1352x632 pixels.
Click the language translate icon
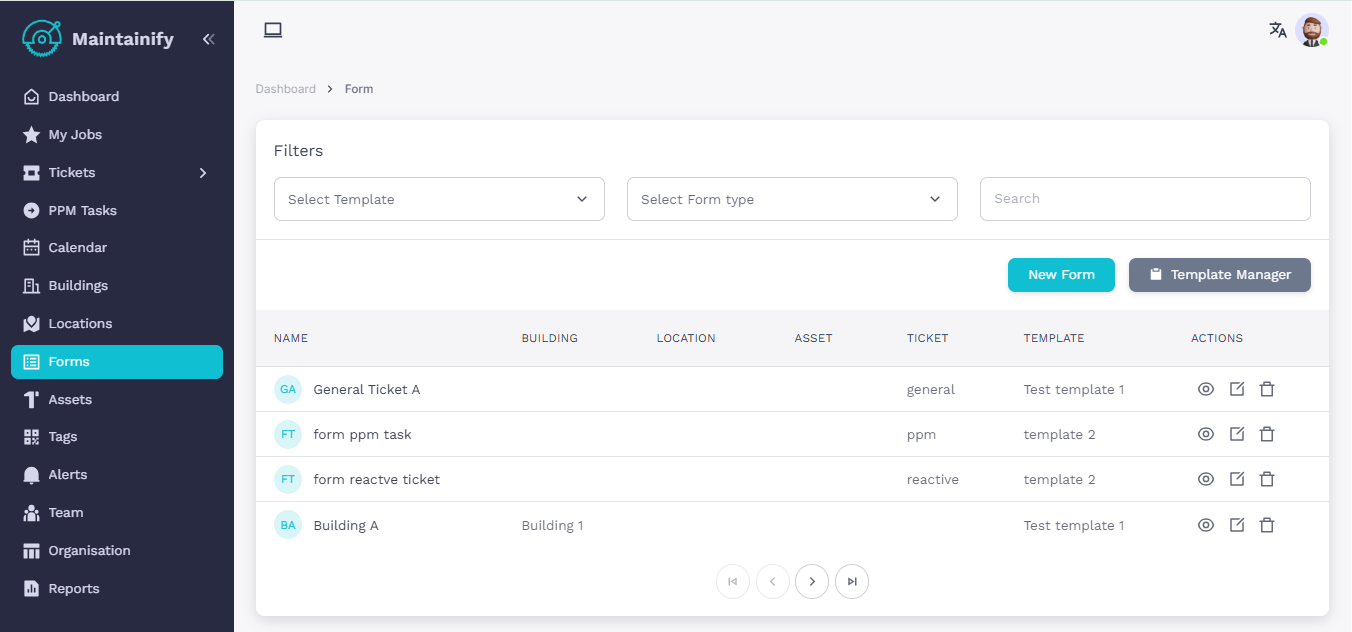(1277, 30)
